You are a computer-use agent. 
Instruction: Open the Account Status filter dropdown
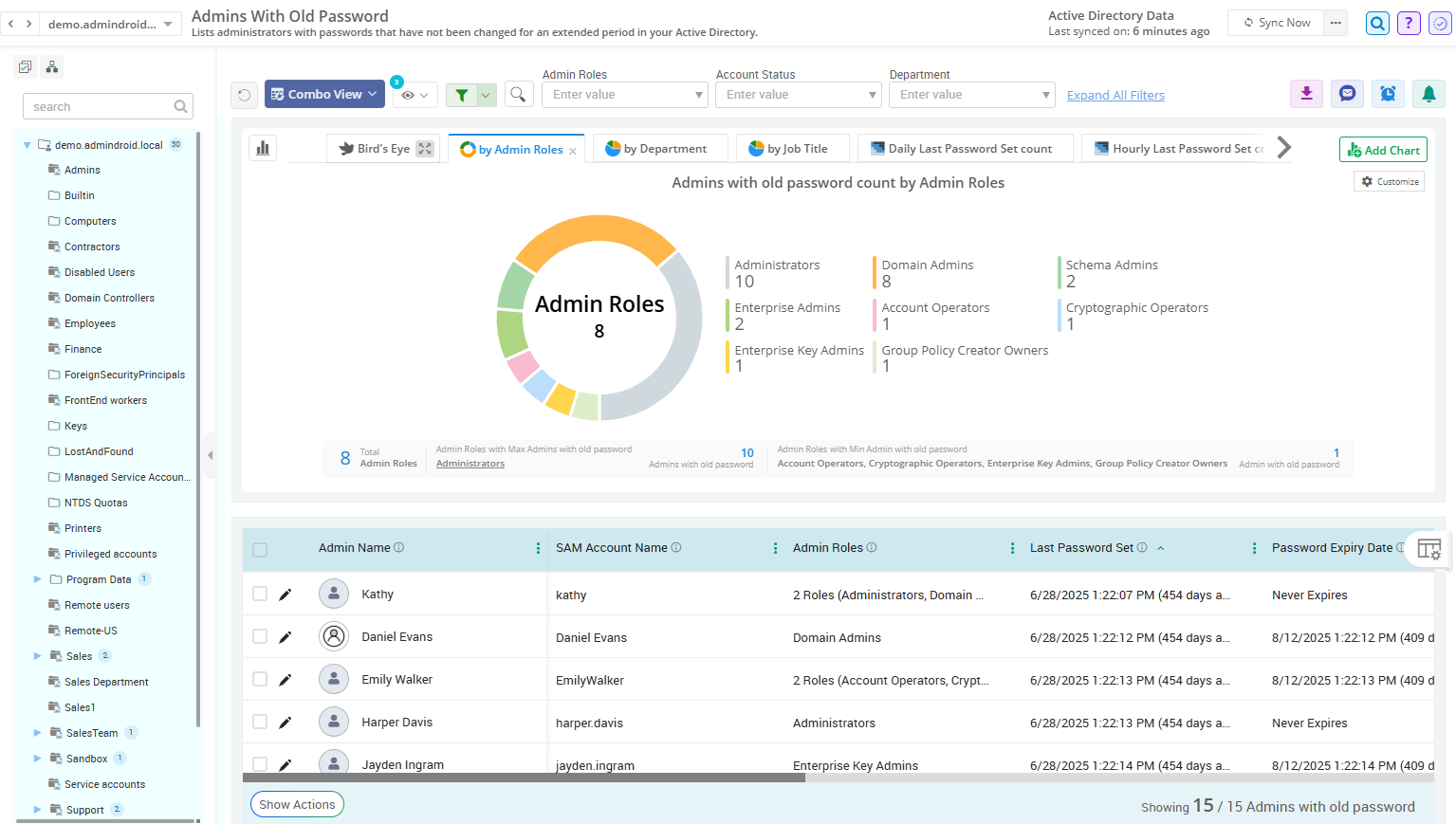coord(799,95)
